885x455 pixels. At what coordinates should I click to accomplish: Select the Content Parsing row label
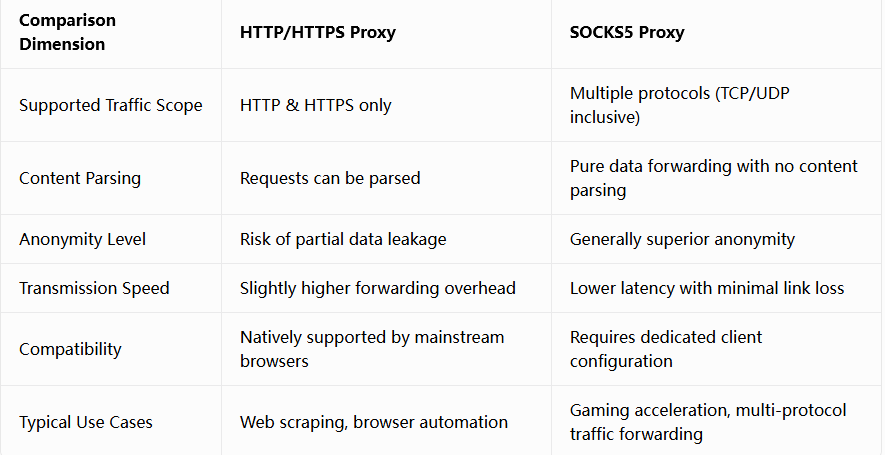click(80, 178)
